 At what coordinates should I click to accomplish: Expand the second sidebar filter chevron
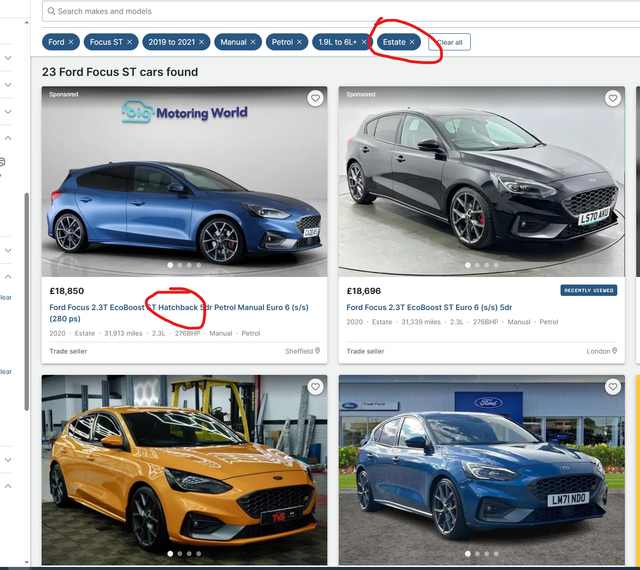point(8,85)
